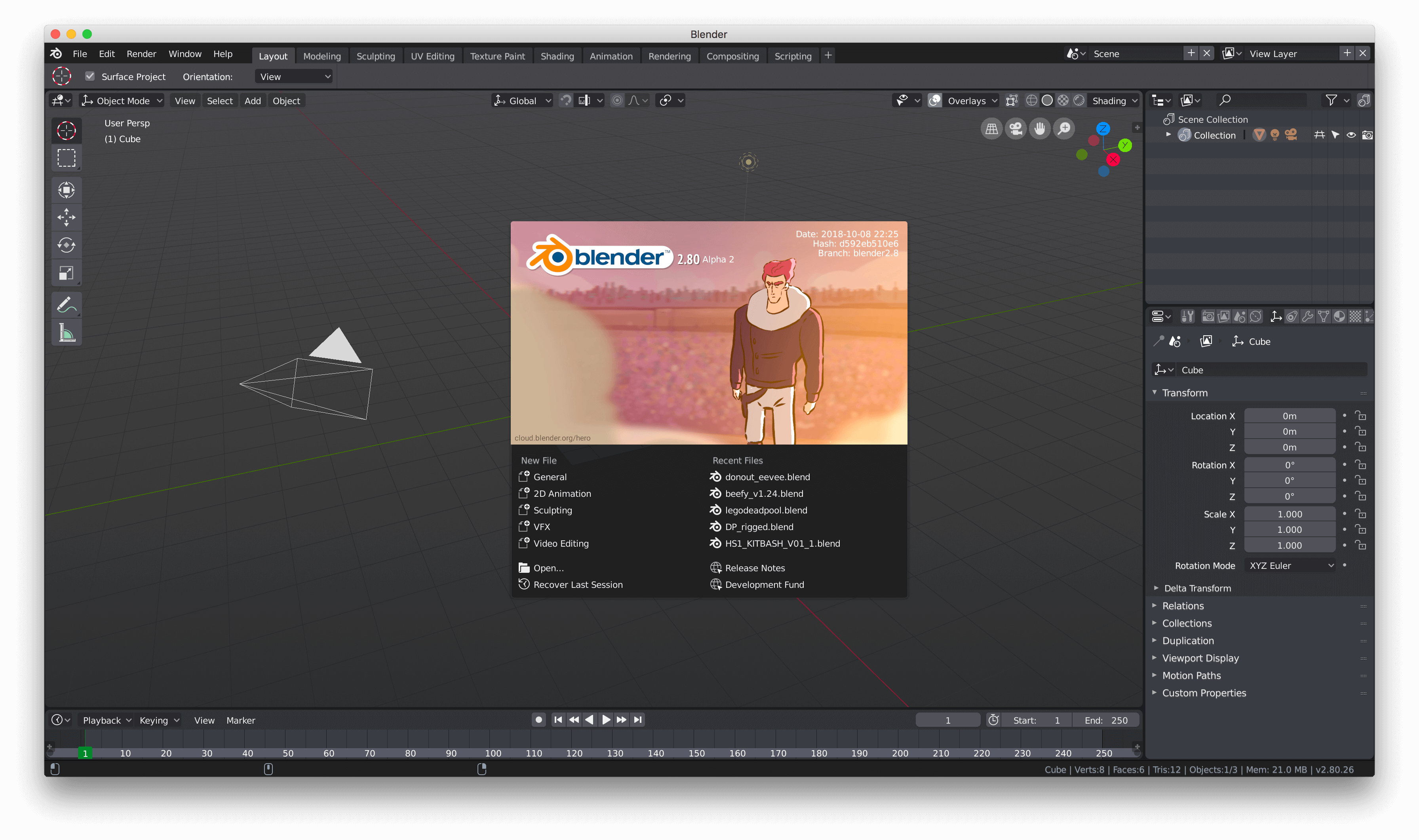Viewport: 1419px width, 840px height.
Task: Click the Y axis on navigation gizmo
Action: (x=1125, y=145)
